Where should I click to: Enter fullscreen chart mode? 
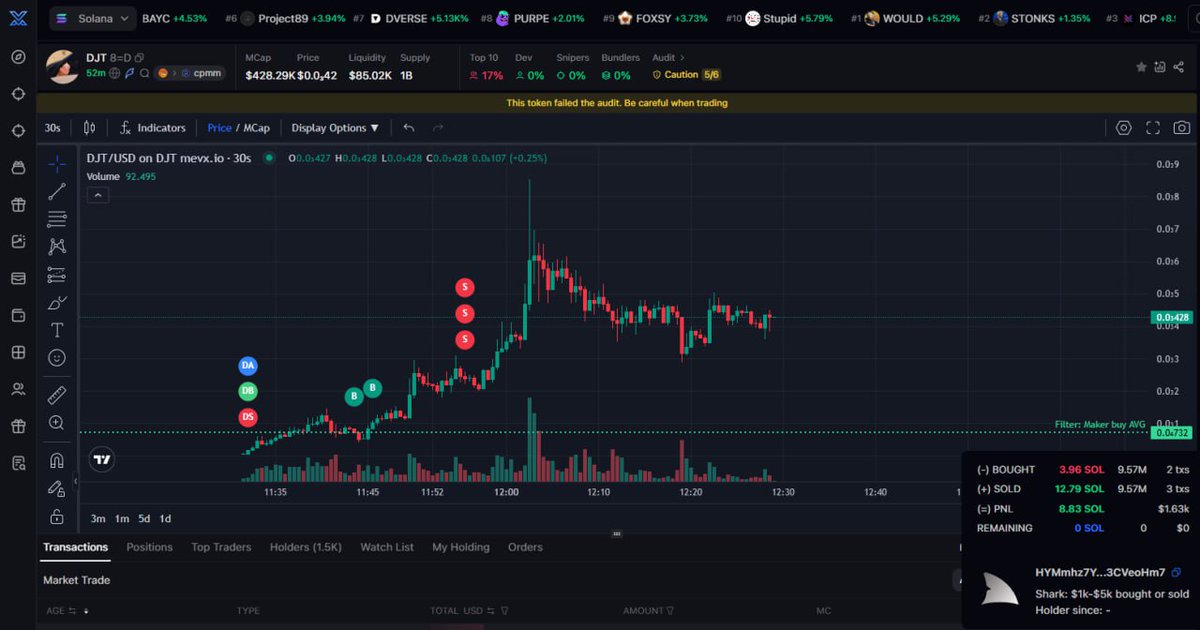point(1153,128)
